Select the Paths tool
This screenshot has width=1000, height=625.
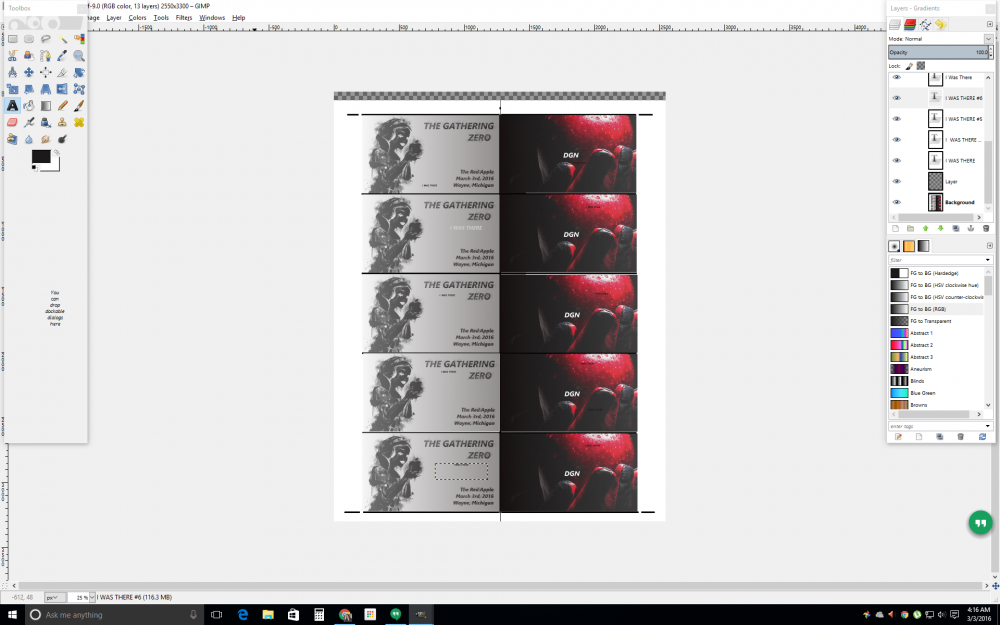pos(45,56)
